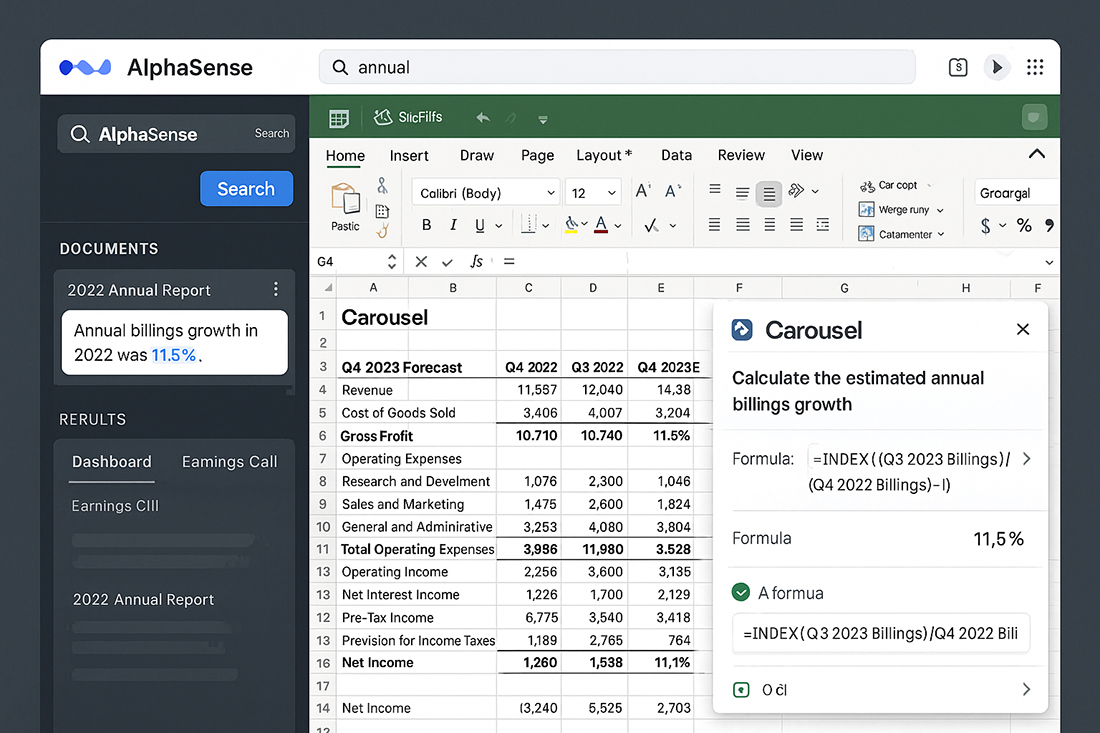Image resolution: width=1100 pixels, height=733 pixels.
Task: Open the underline style dropdown arrow
Action: click(499, 226)
